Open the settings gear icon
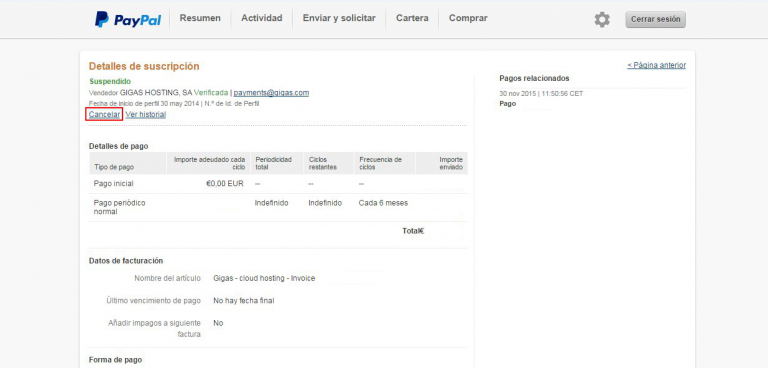 click(x=602, y=20)
